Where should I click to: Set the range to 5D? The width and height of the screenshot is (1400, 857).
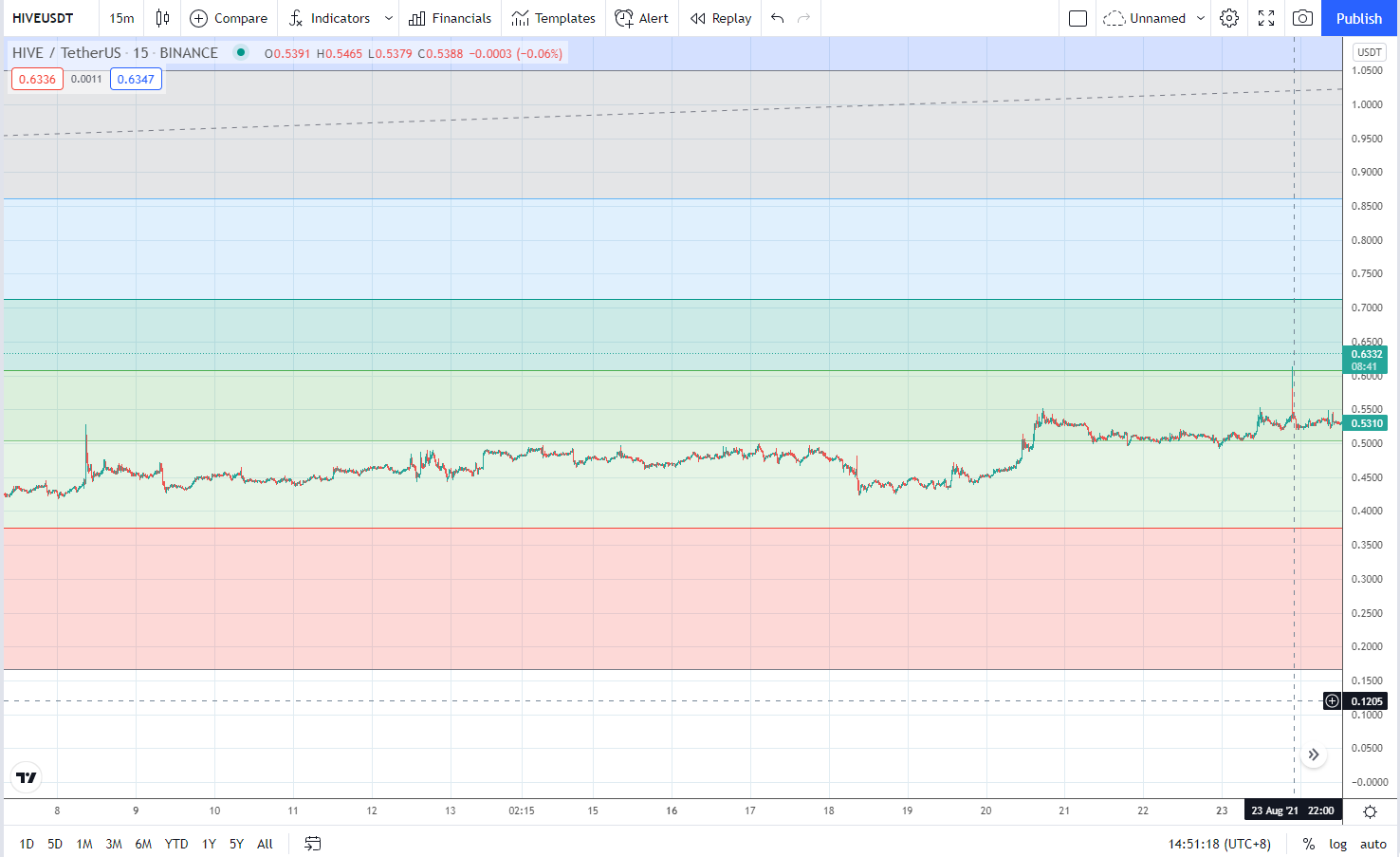coord(55,844)
